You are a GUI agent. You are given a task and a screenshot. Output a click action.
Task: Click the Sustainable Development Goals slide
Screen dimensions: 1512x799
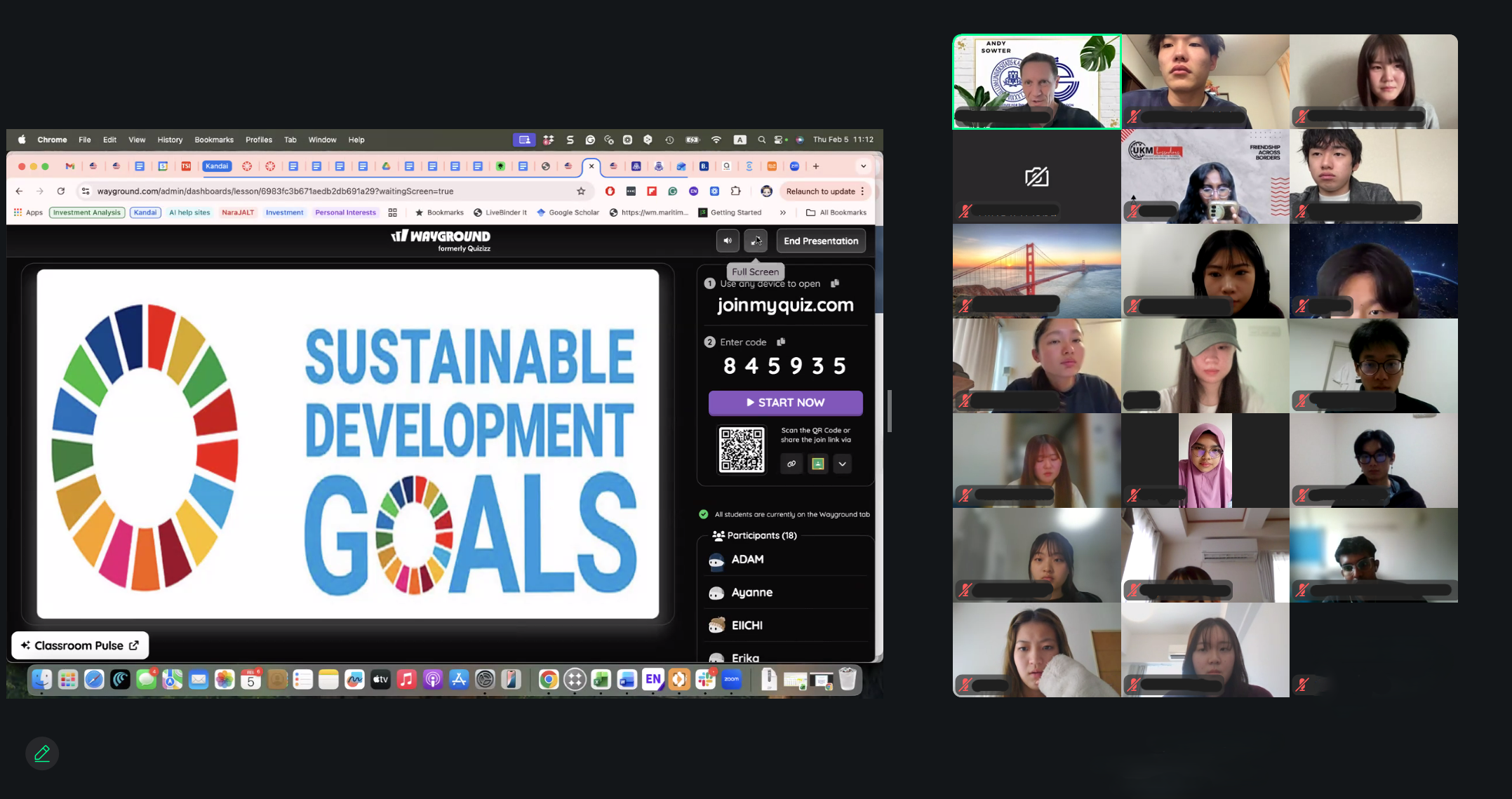click(x=348, y=444)
